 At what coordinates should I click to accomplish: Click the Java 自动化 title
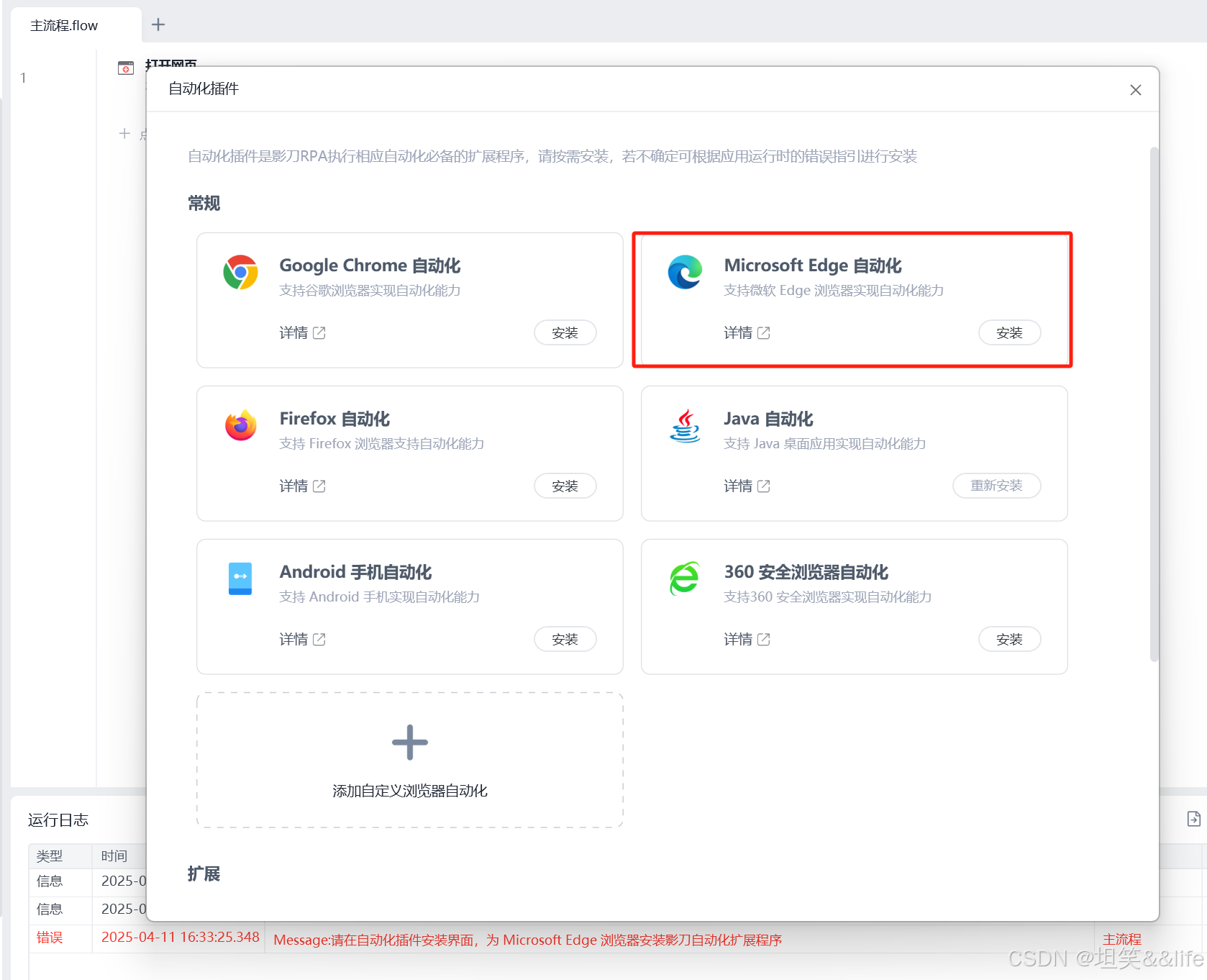tap(768, 419)
